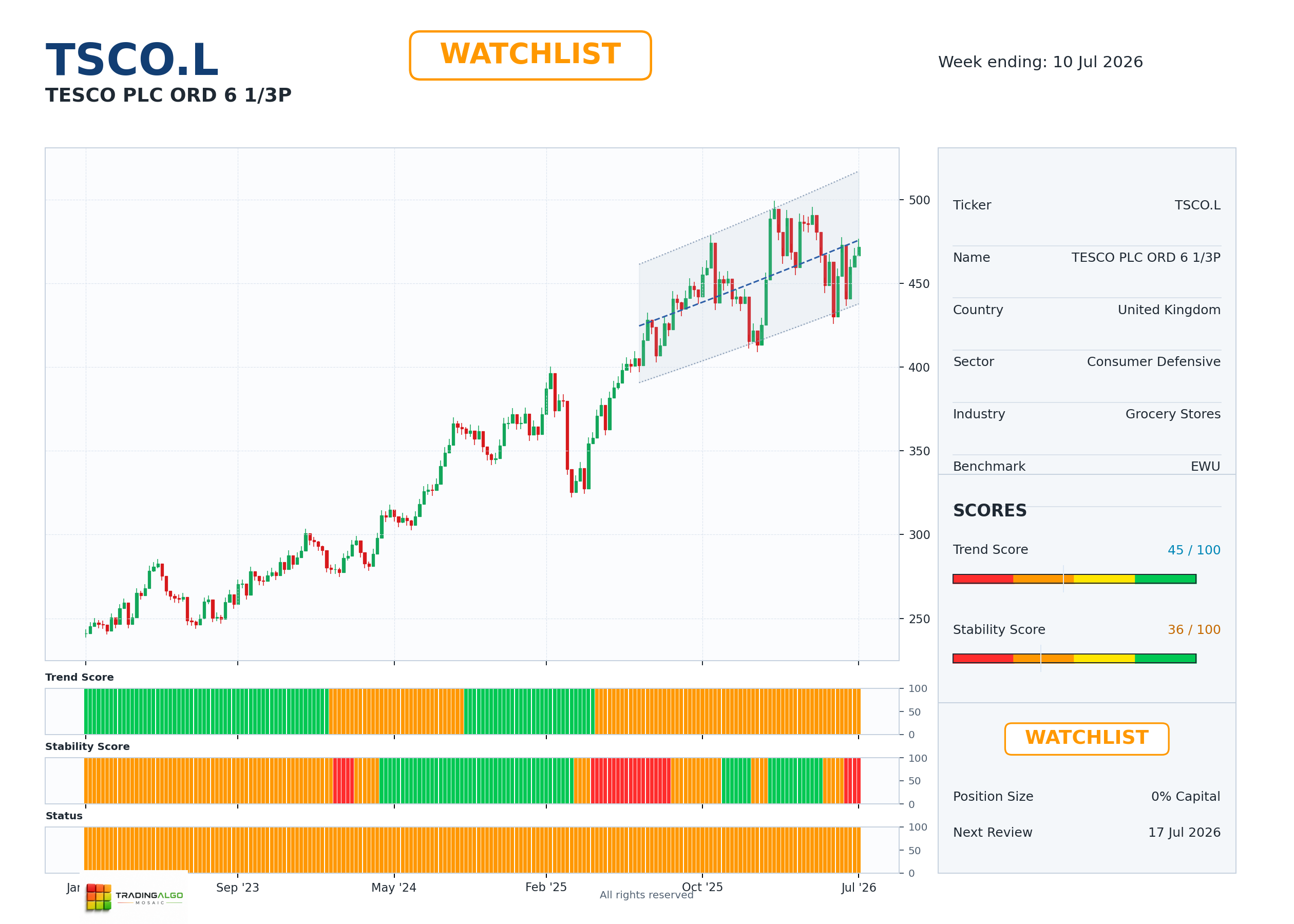1294x924 pixels.
Task: Click the Trend Score gauge bar
Action: tap(1074, 579)
